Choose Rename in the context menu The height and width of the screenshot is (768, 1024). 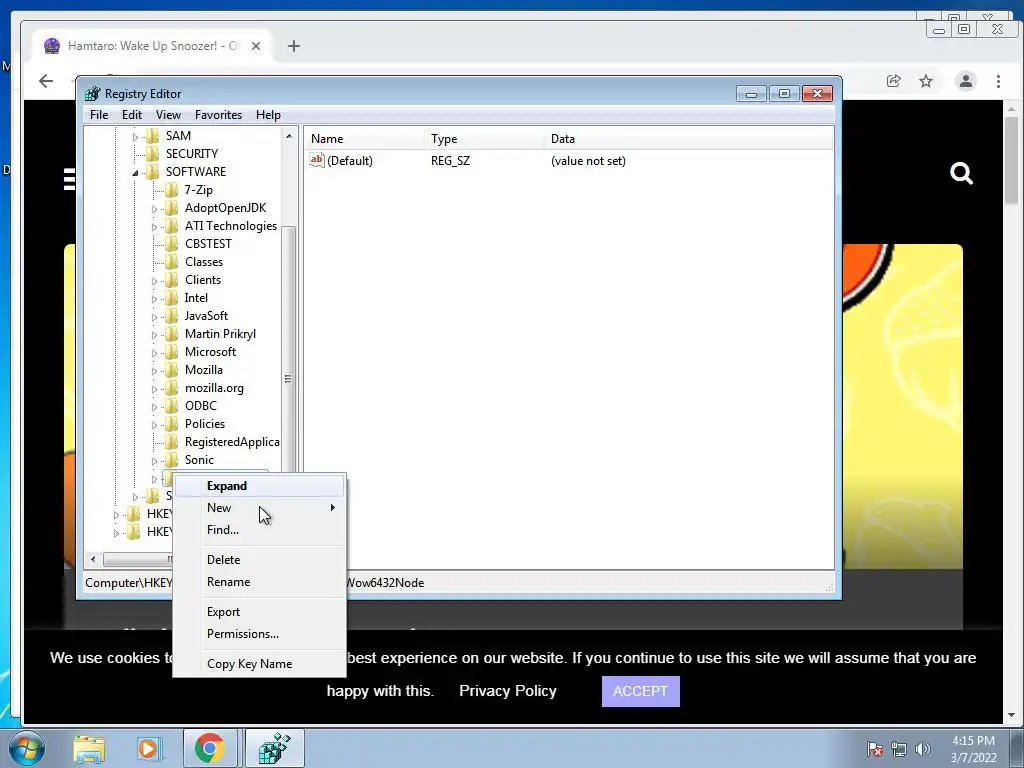click(x=259, y=582)
